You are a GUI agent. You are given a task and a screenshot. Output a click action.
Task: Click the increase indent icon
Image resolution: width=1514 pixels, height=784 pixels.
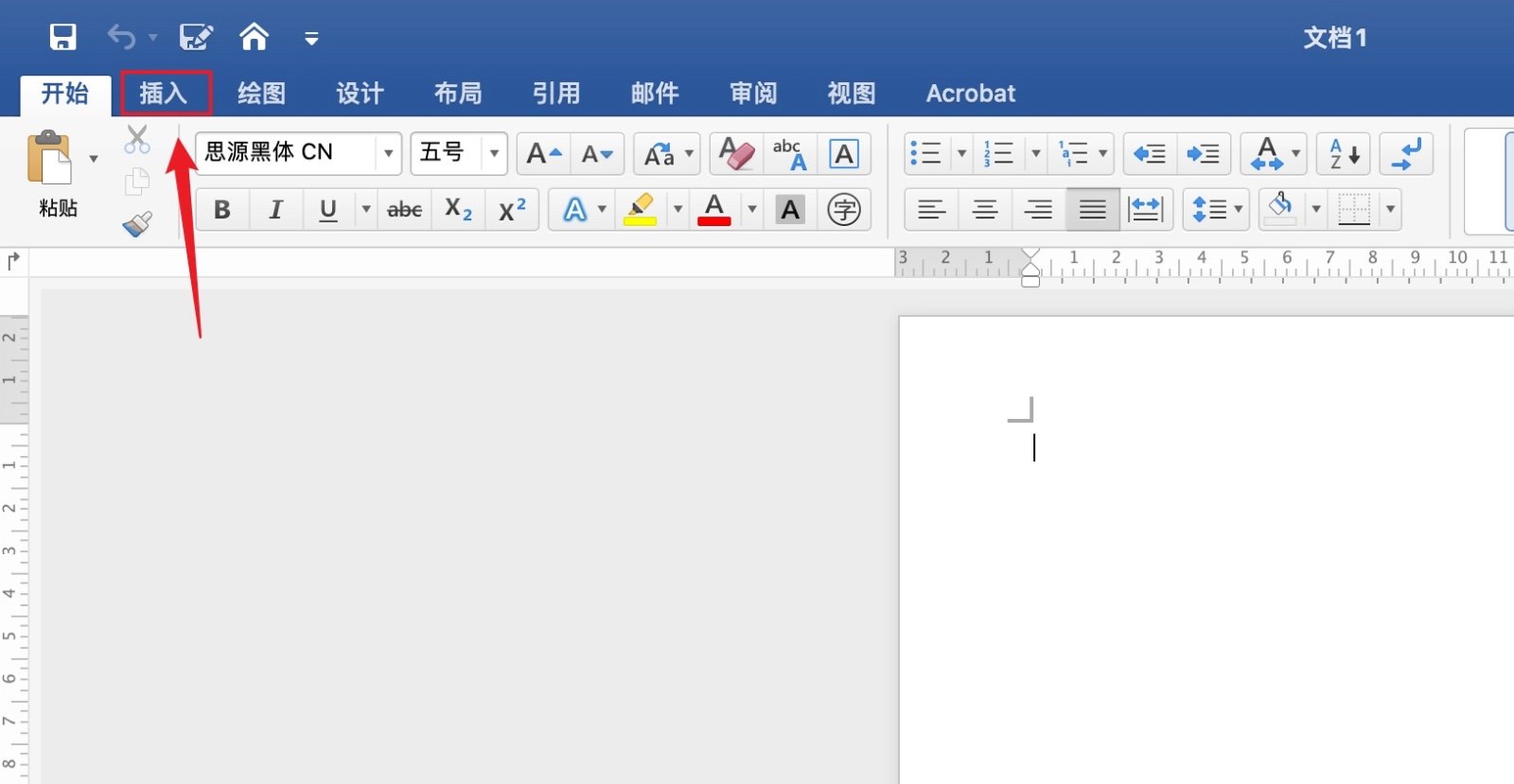click(x=1204, y=153)
